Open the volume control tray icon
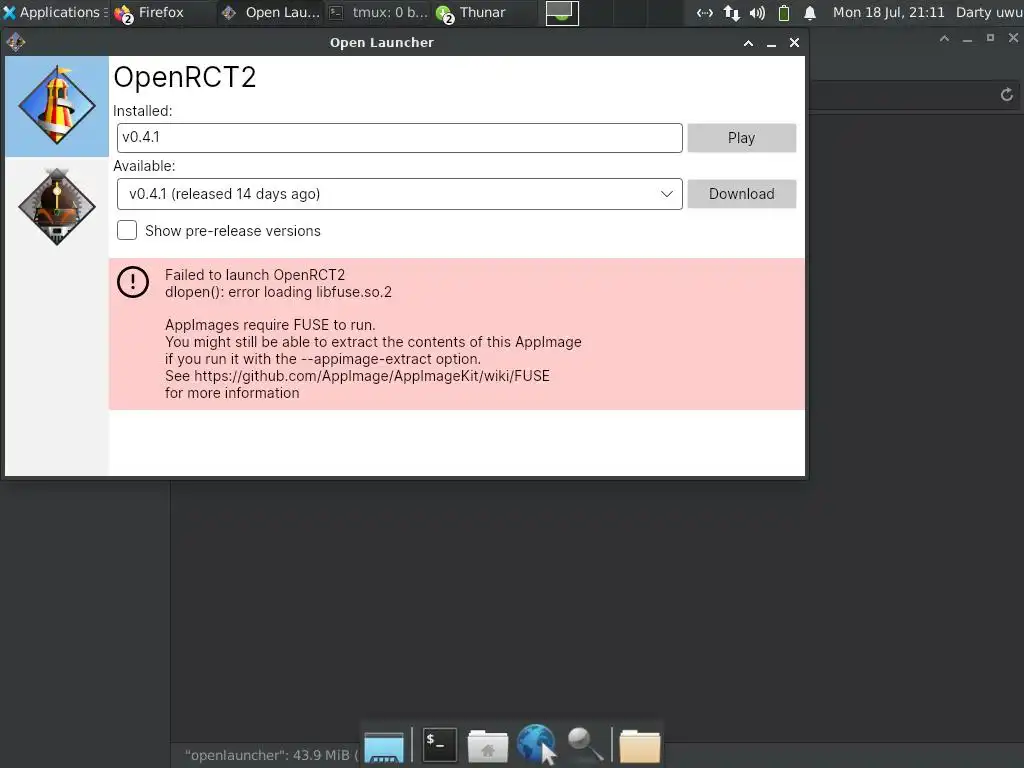Image resolution: width=1024 pixels, height=768 pixels. point(758,13)
